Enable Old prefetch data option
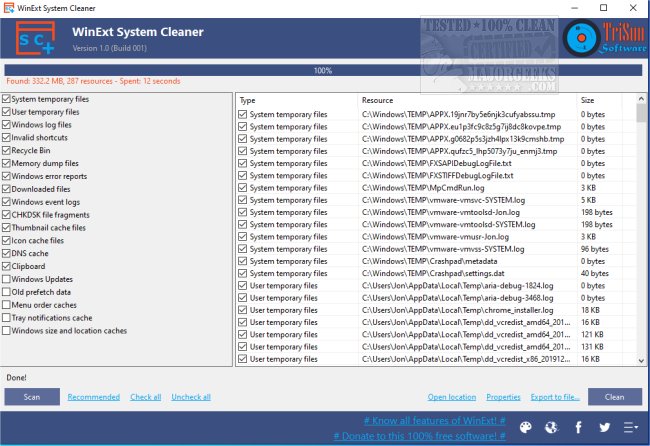The image size is (650, 446). point(6,292)
